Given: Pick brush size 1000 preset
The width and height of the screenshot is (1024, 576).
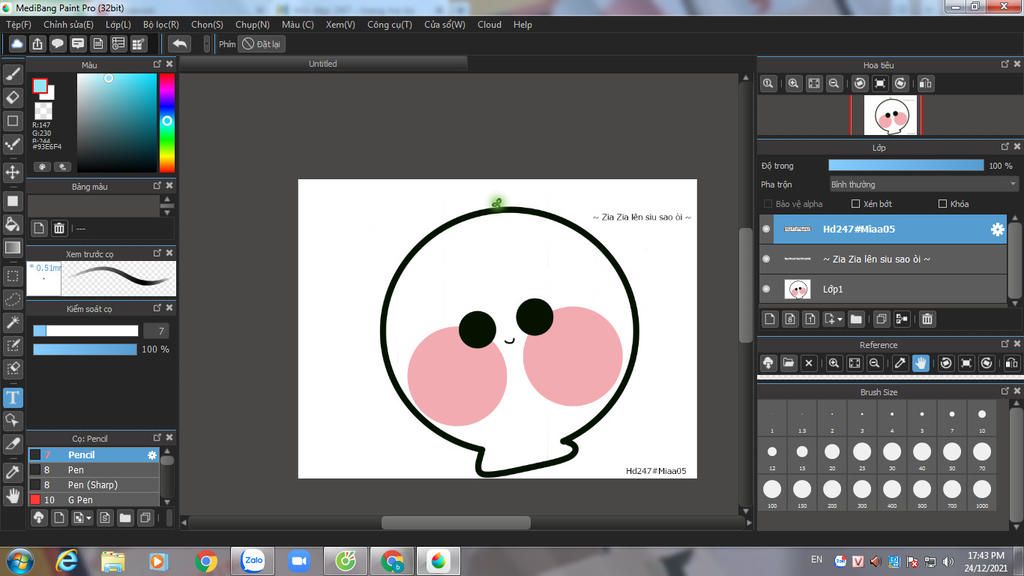Looking at the screenshot, I should [x=982, y=492].
